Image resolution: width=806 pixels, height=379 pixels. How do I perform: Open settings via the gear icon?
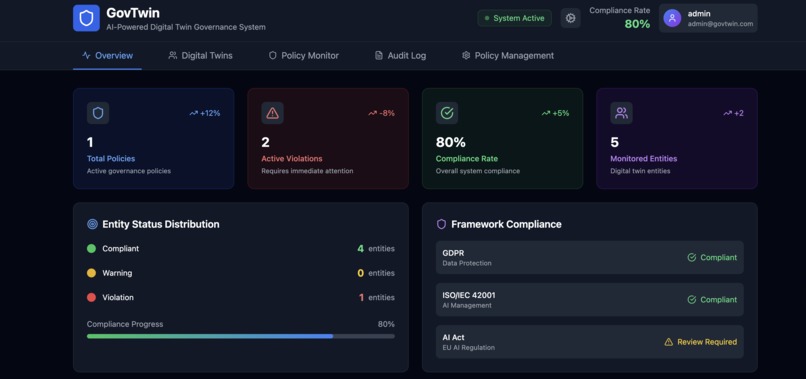coord(570,18)
